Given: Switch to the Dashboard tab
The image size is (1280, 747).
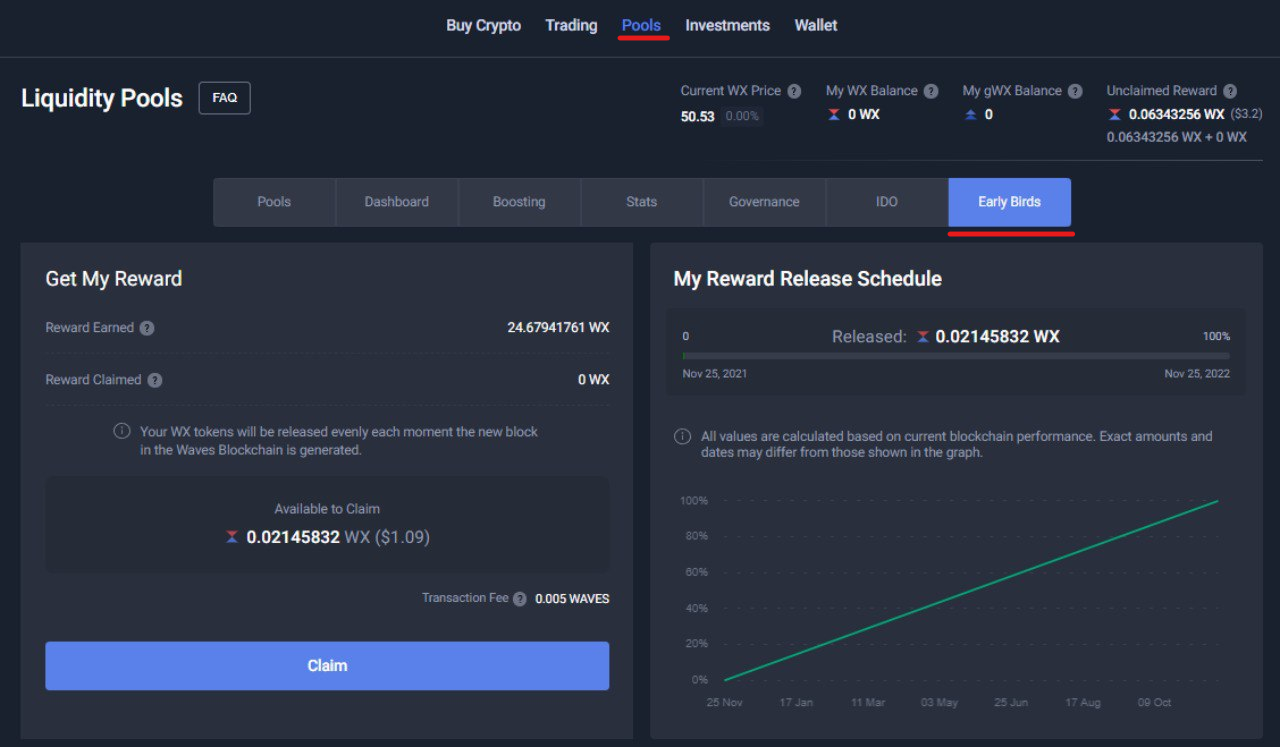Looking at the screenshot, I should click(x=397, y=202).
